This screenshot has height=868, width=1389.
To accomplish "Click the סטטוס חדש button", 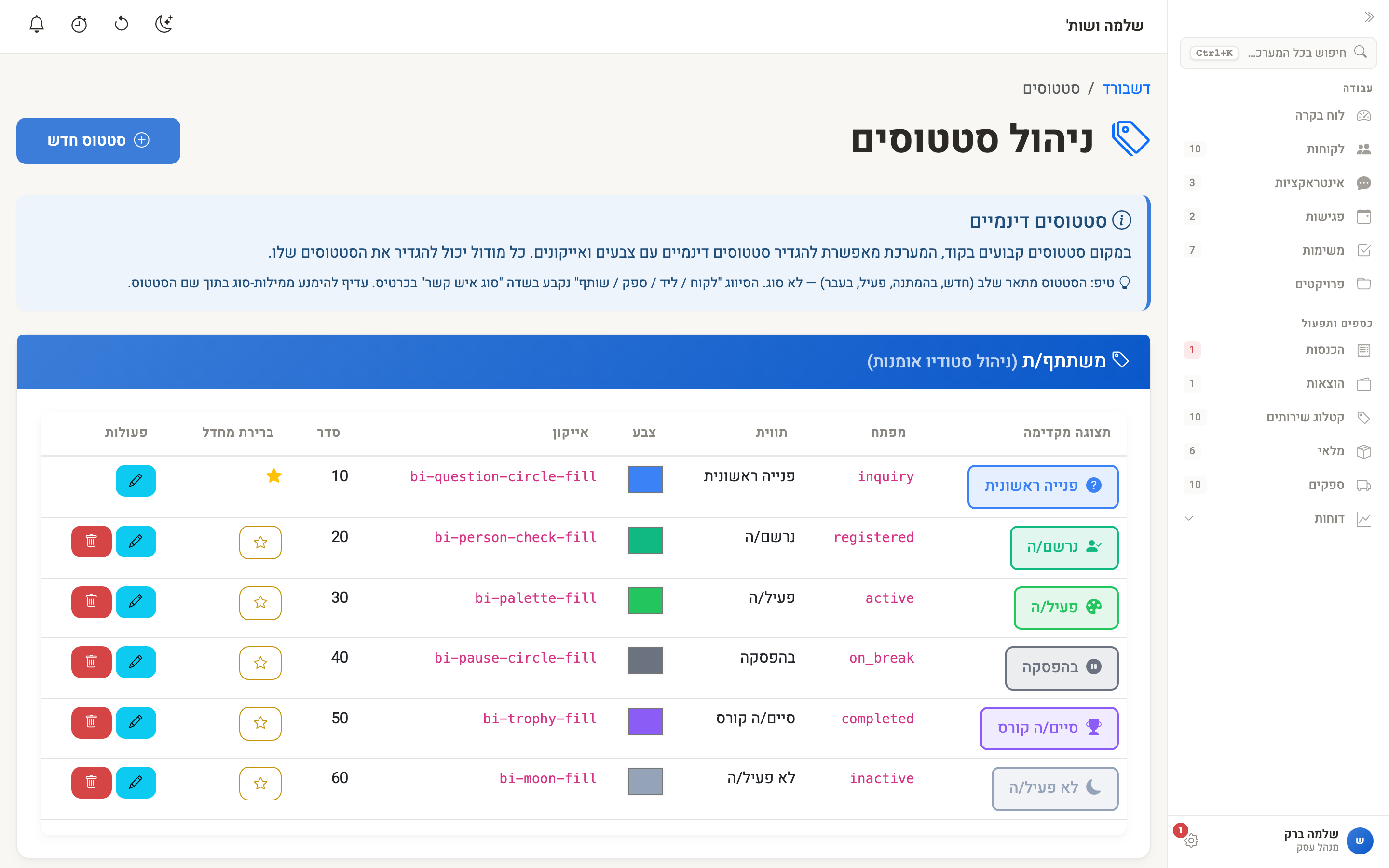I will 98,141.
